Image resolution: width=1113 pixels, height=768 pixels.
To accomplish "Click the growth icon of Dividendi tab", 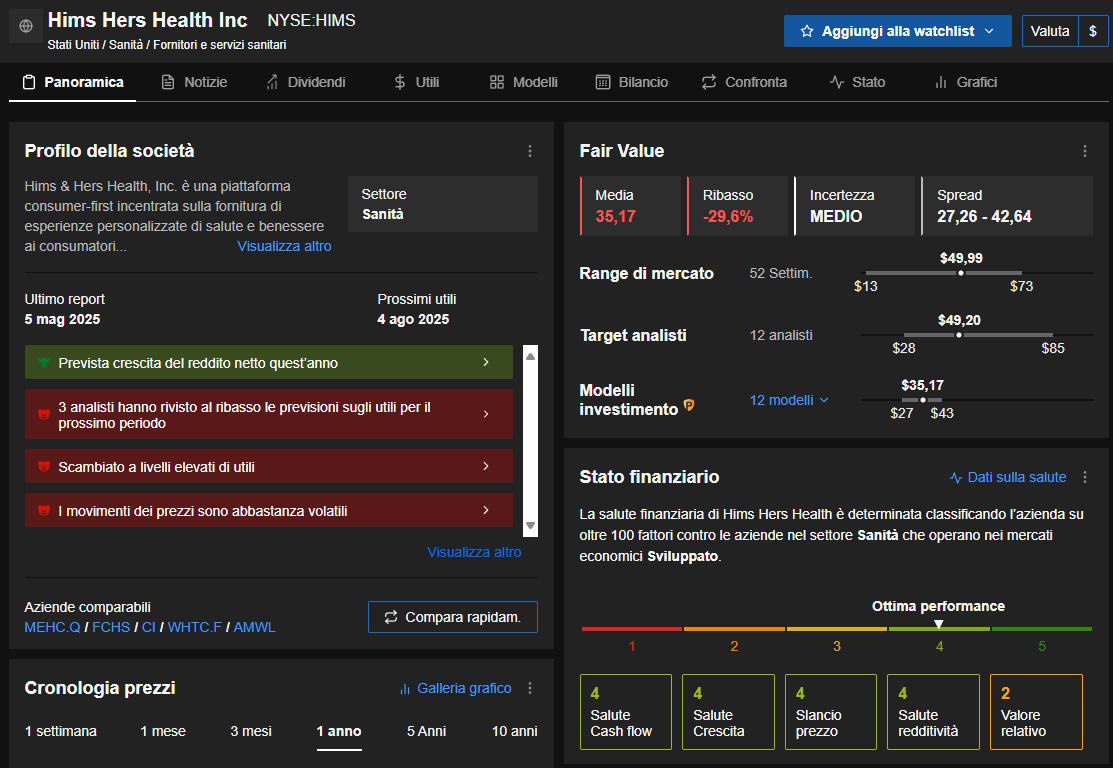I will [272, 82].
